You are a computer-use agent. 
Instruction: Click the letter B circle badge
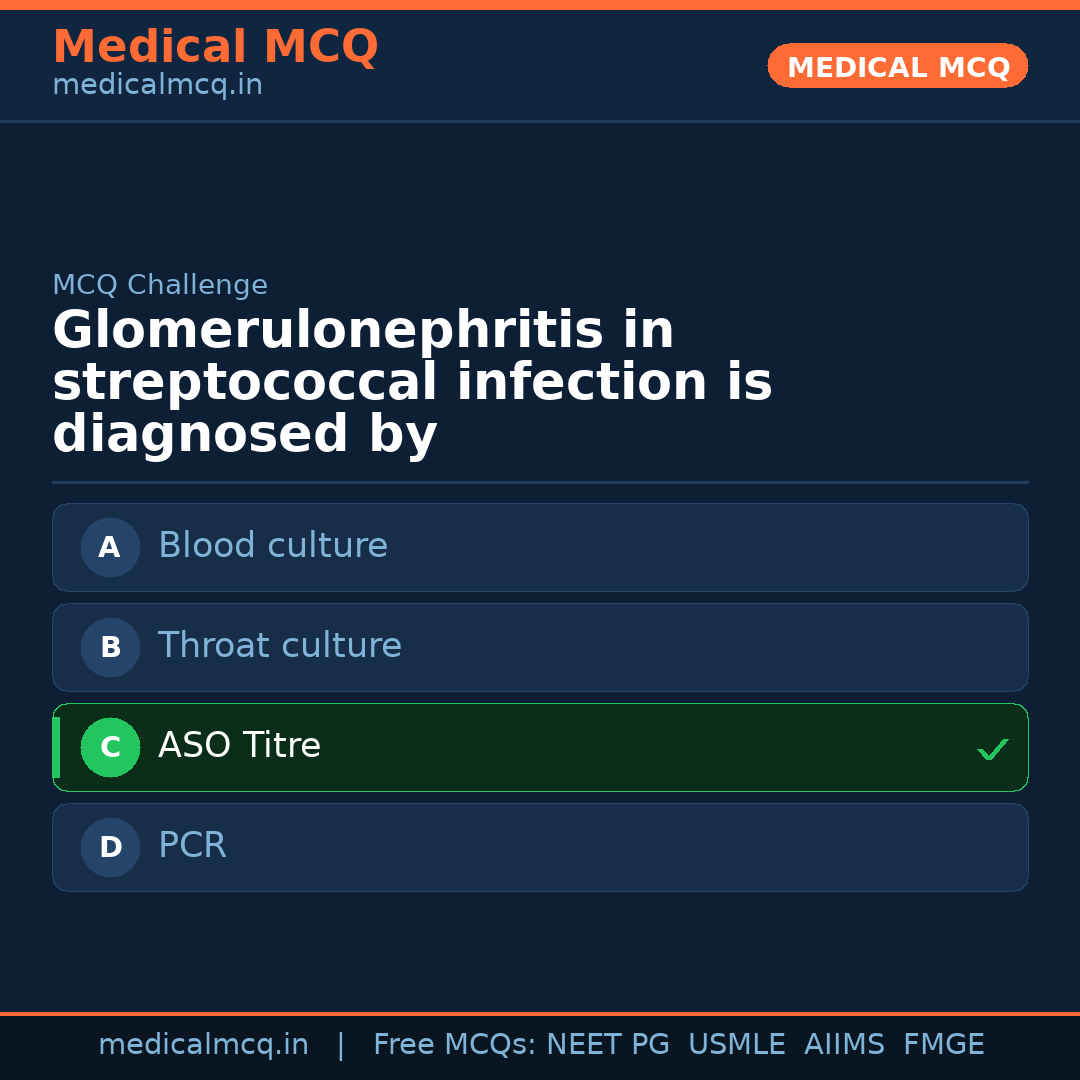[x=110, y=647]
